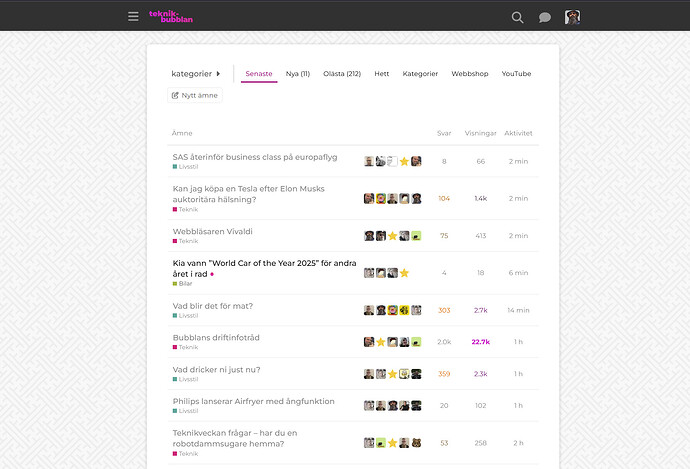Viewport: 690px width, 469px height.
Task: Sort by the Svar column header
Action: click(x=444, y=133)
